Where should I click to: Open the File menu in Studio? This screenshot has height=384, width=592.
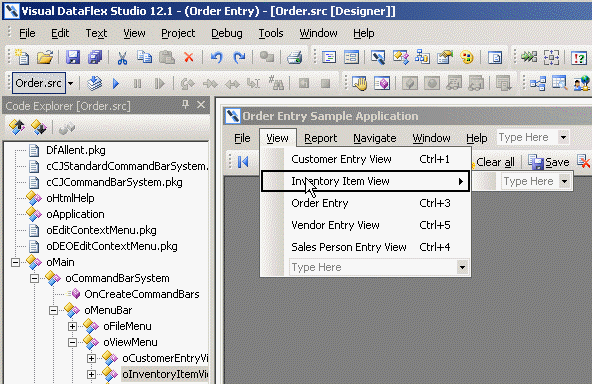tap(27, 33)
